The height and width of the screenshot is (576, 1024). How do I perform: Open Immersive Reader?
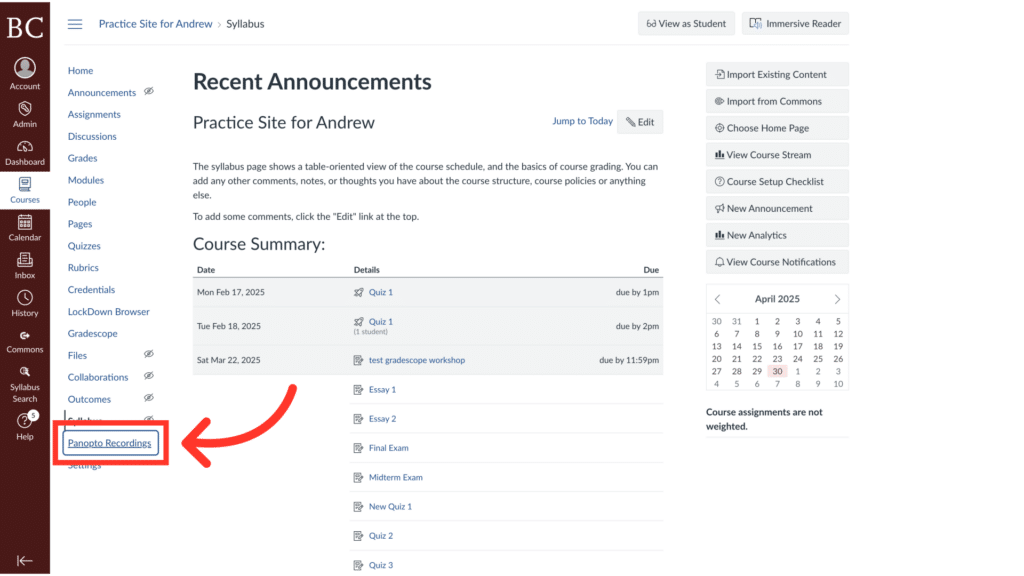[x=795, y=24]
